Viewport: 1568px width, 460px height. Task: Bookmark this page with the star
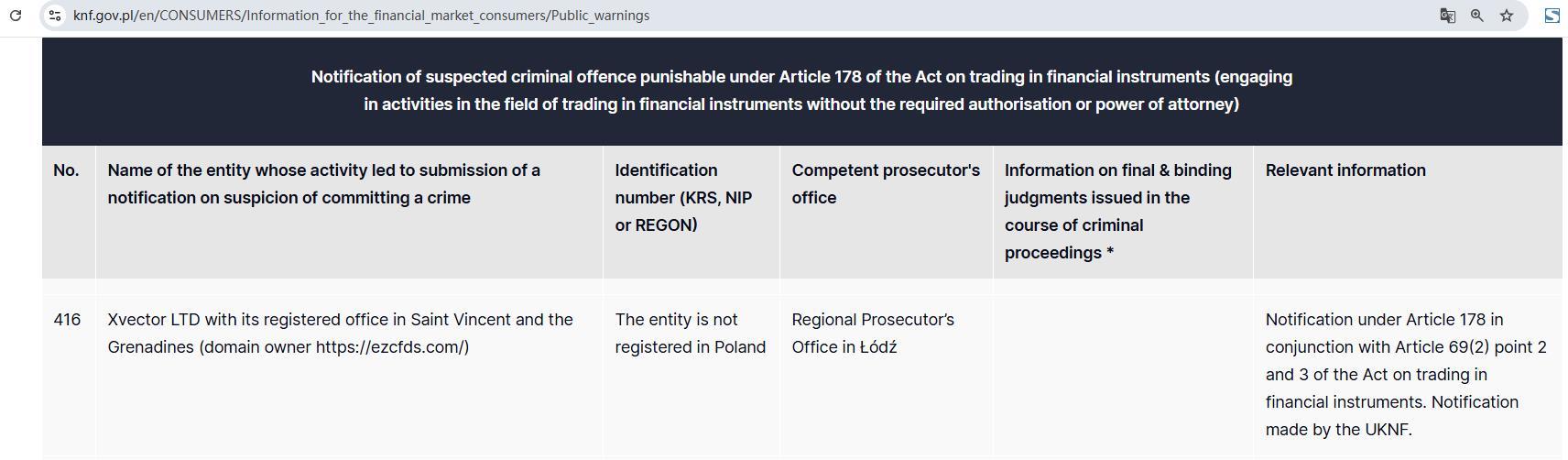click(x=1507, y=16)
